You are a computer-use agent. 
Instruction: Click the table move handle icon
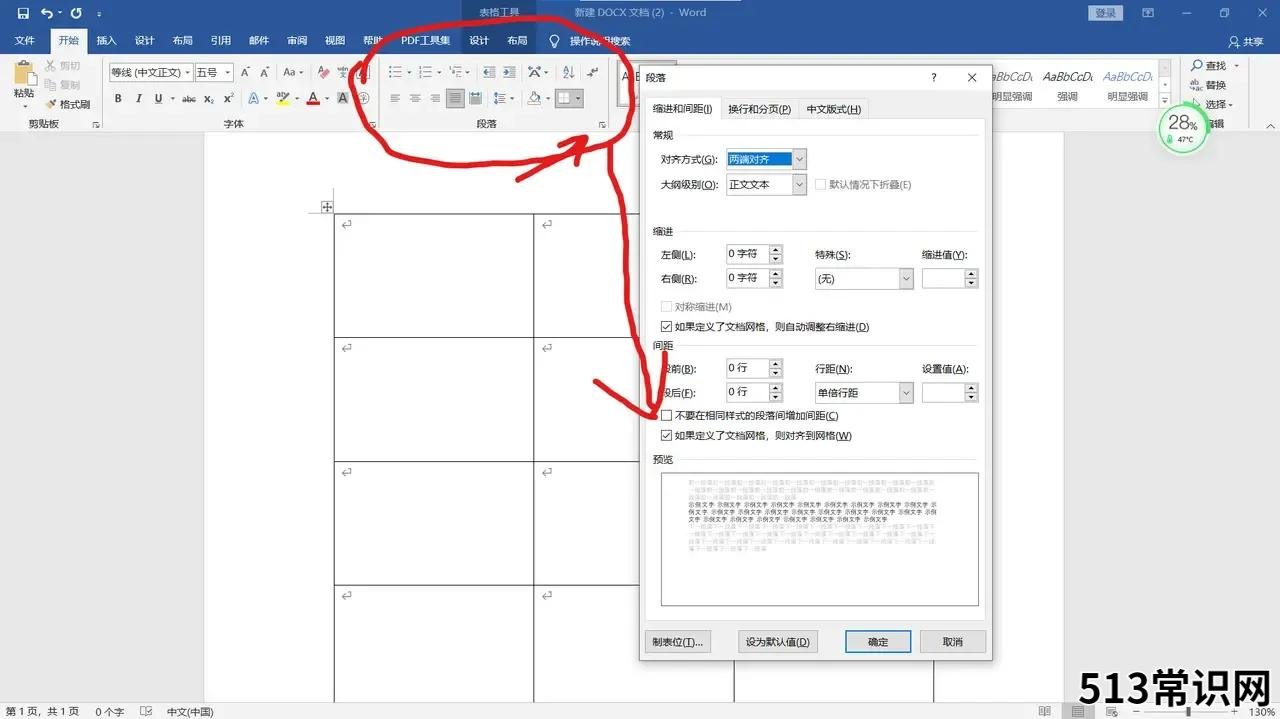point(327,207)
